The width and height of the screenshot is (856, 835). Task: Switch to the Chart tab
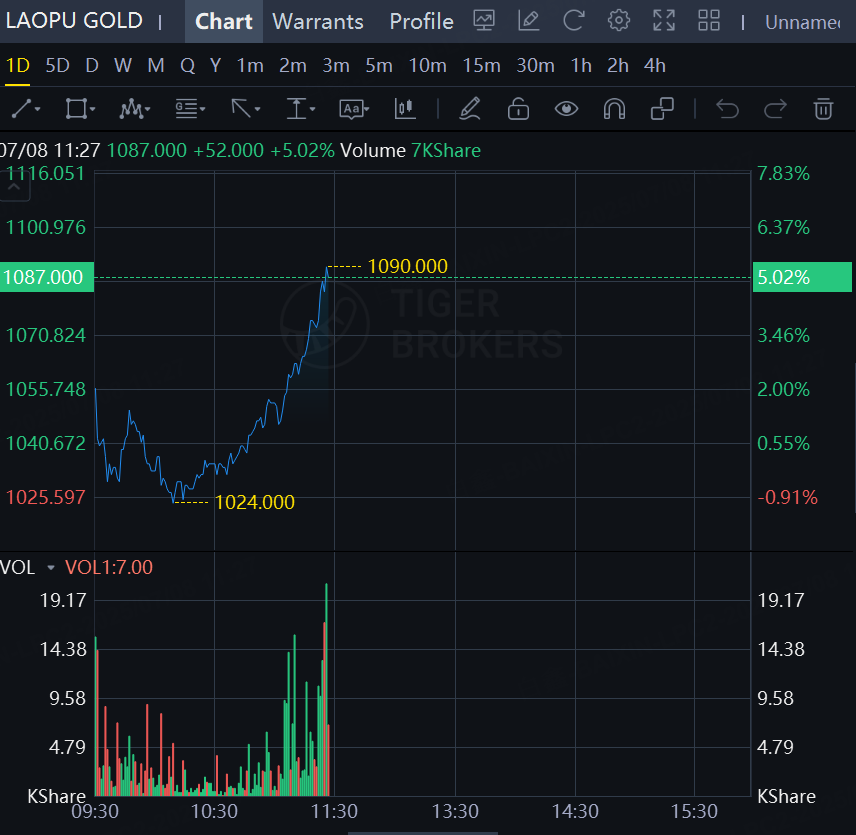224,21
